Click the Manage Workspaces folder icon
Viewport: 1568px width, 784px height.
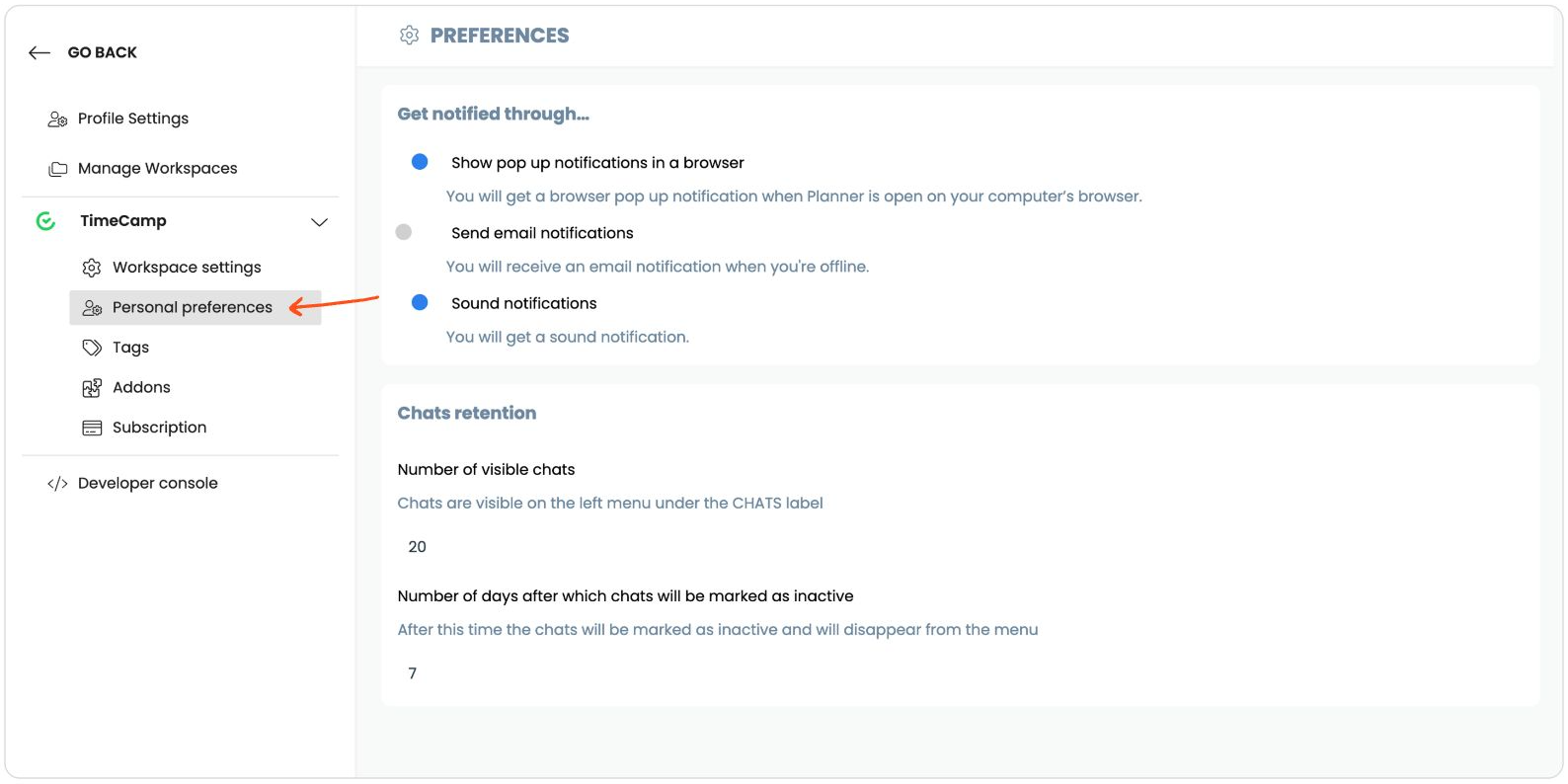pos(58,169)
